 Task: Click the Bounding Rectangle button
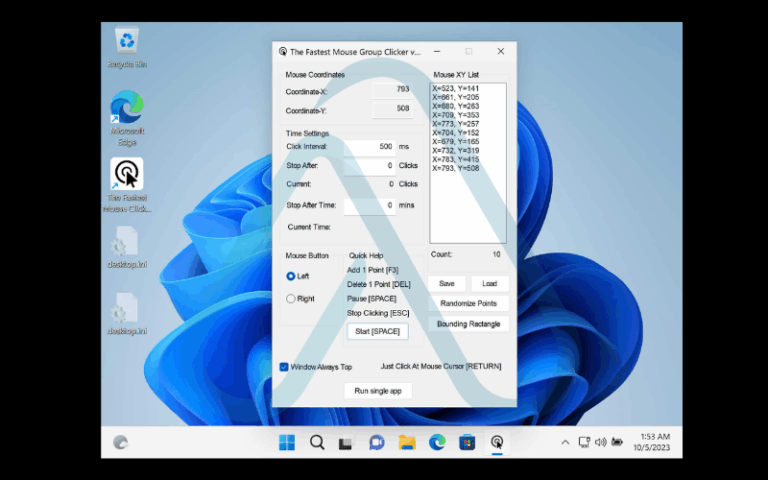coord(468,324)
